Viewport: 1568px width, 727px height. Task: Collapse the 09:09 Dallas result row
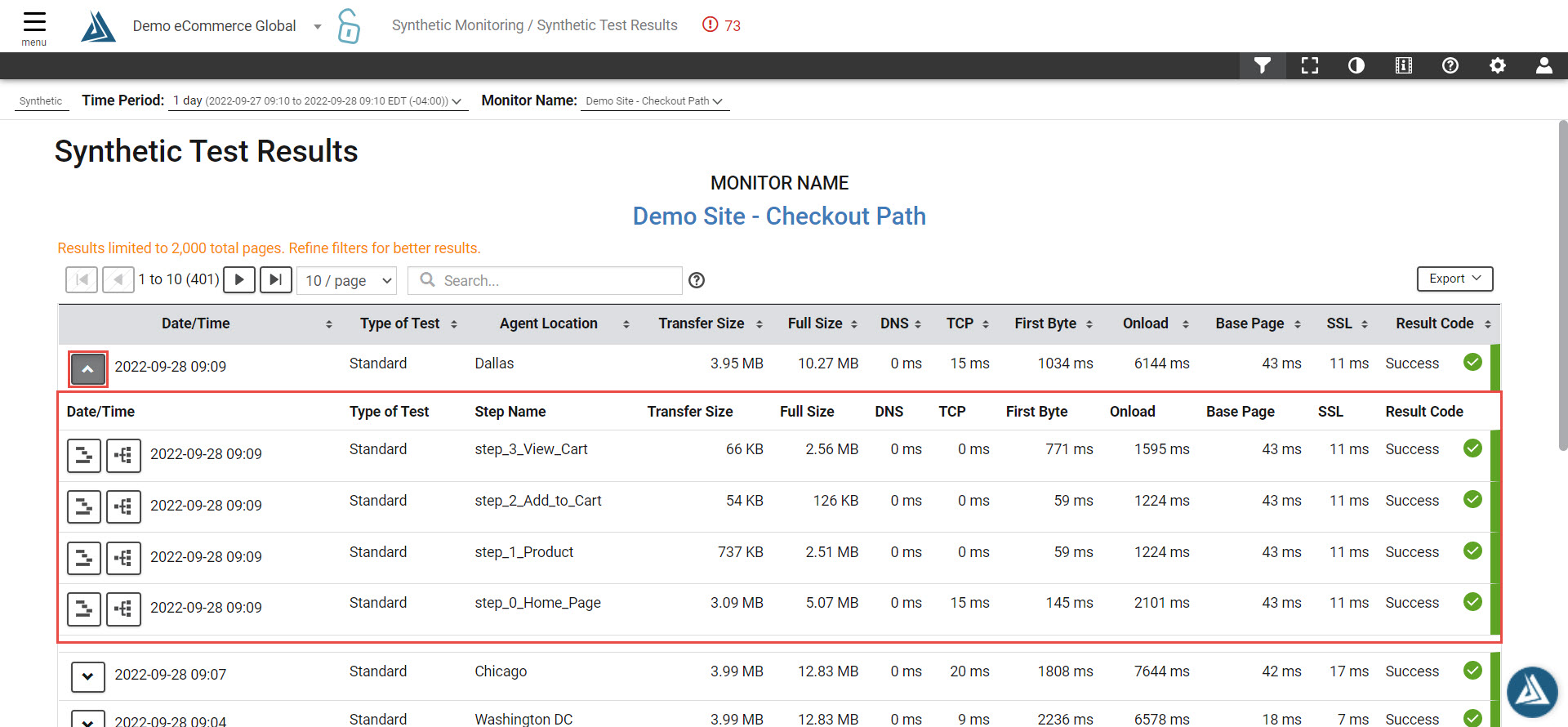[x=88, y=369]
